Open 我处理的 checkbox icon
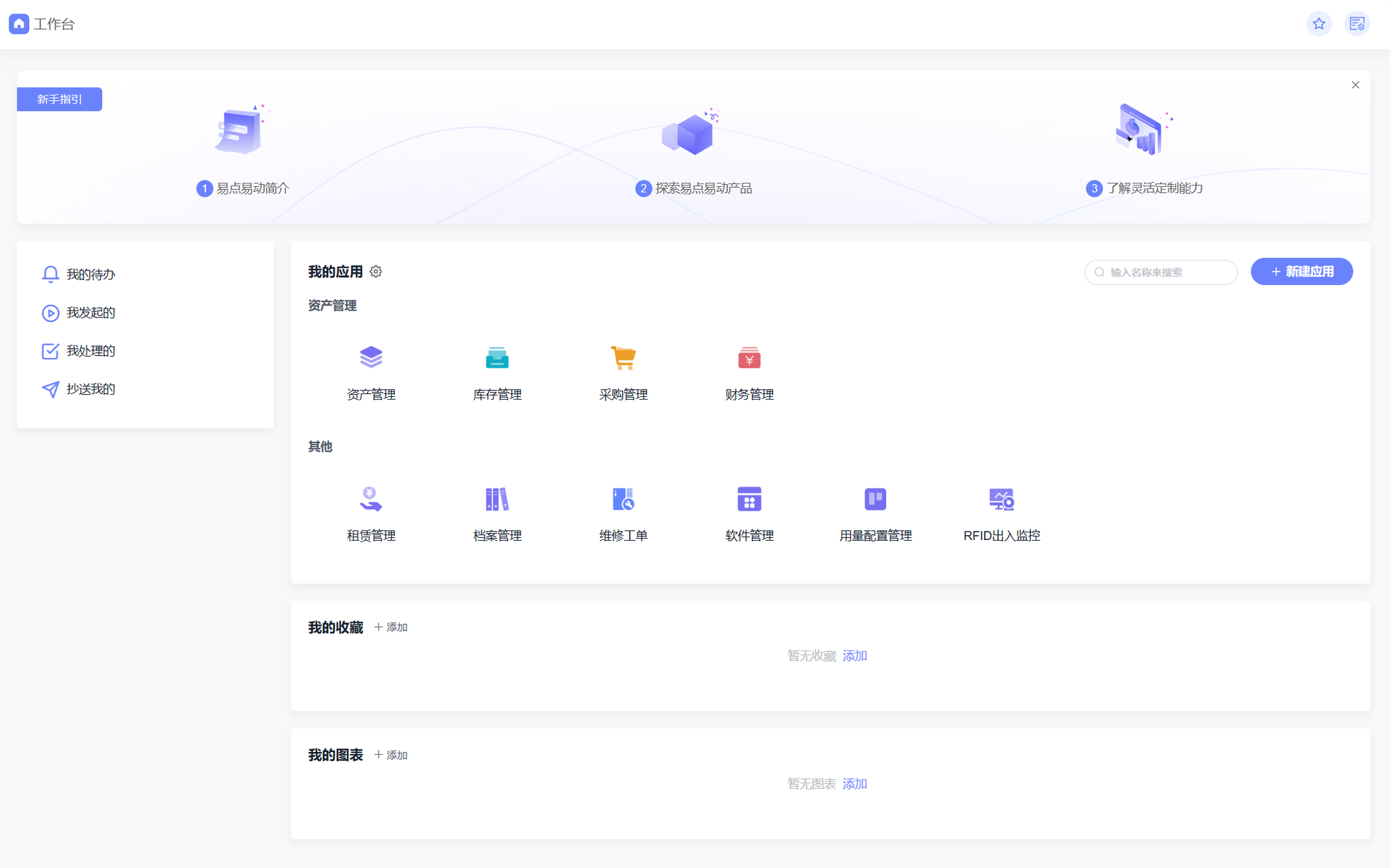 (50, 351)
